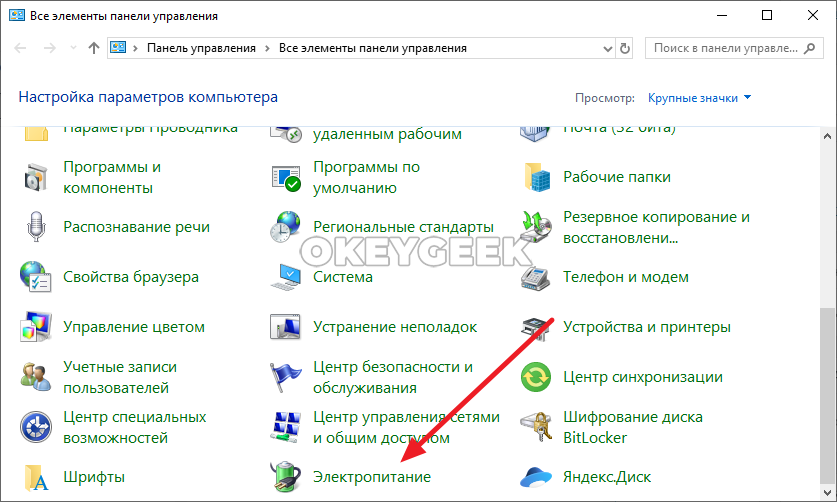This screenshot has width=837, height=502.
Task: Click the vertical scrollbar thumb
Action: click(x=827, y=394)
